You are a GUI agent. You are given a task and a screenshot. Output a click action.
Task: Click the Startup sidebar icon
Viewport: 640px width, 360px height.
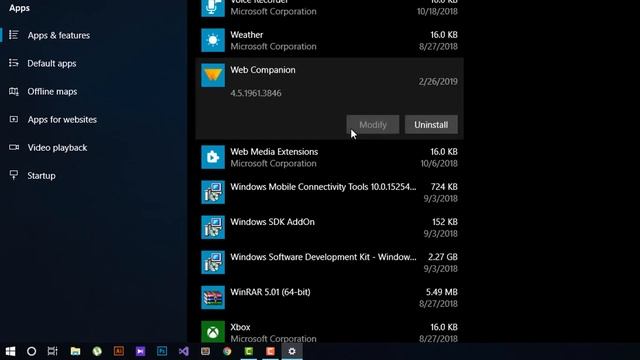pyautogui.click(x=14, y=175)
